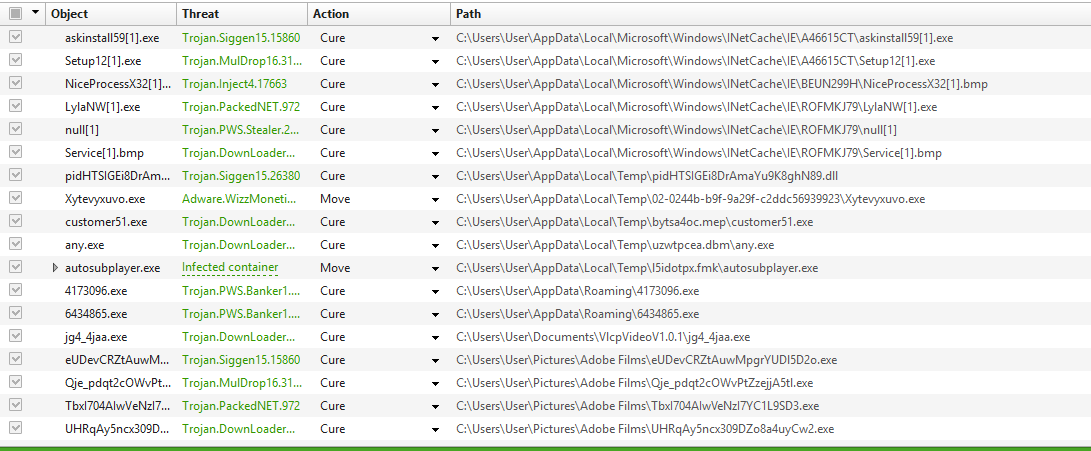Open the dropdown arrow beside the header checkbox
1091x451 pixels.
(x=36, y=14)
